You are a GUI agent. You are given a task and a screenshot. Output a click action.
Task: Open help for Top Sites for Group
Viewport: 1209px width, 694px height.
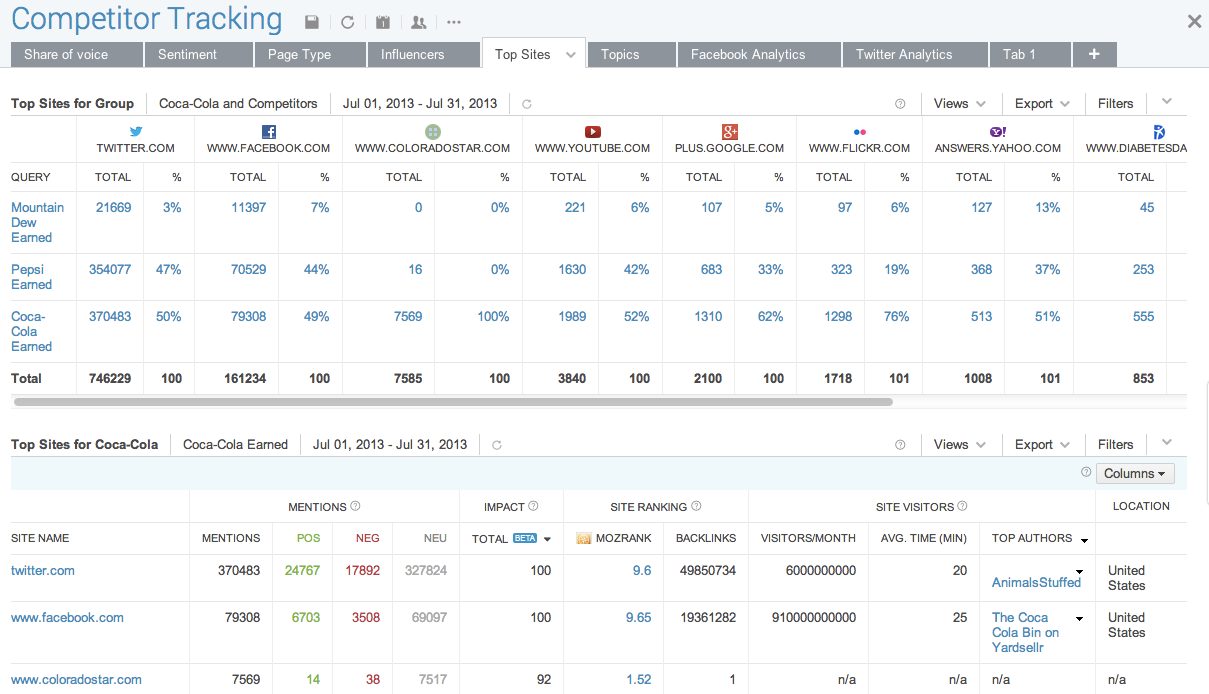900,103
